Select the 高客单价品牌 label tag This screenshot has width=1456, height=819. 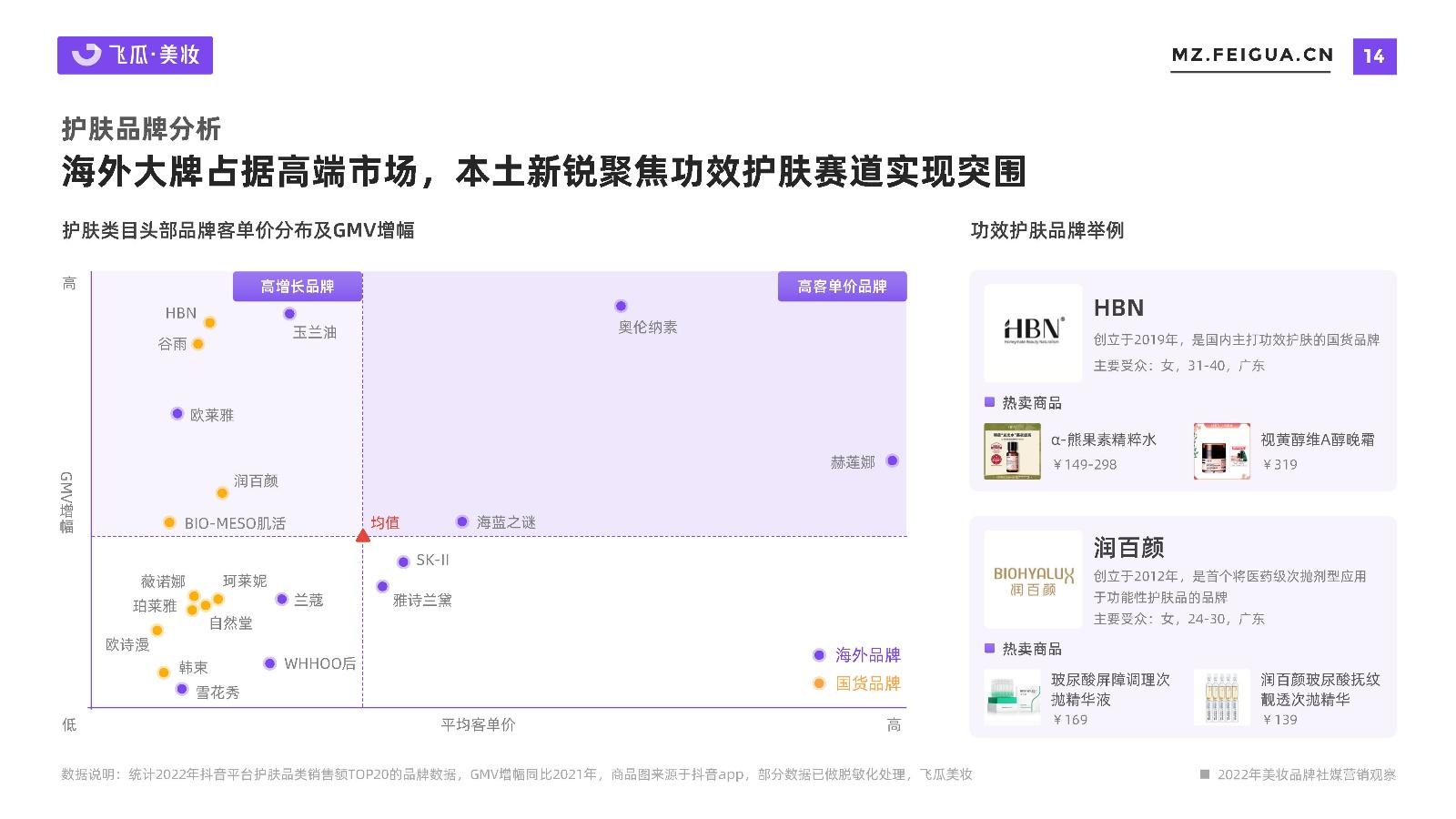pos(842,287)
